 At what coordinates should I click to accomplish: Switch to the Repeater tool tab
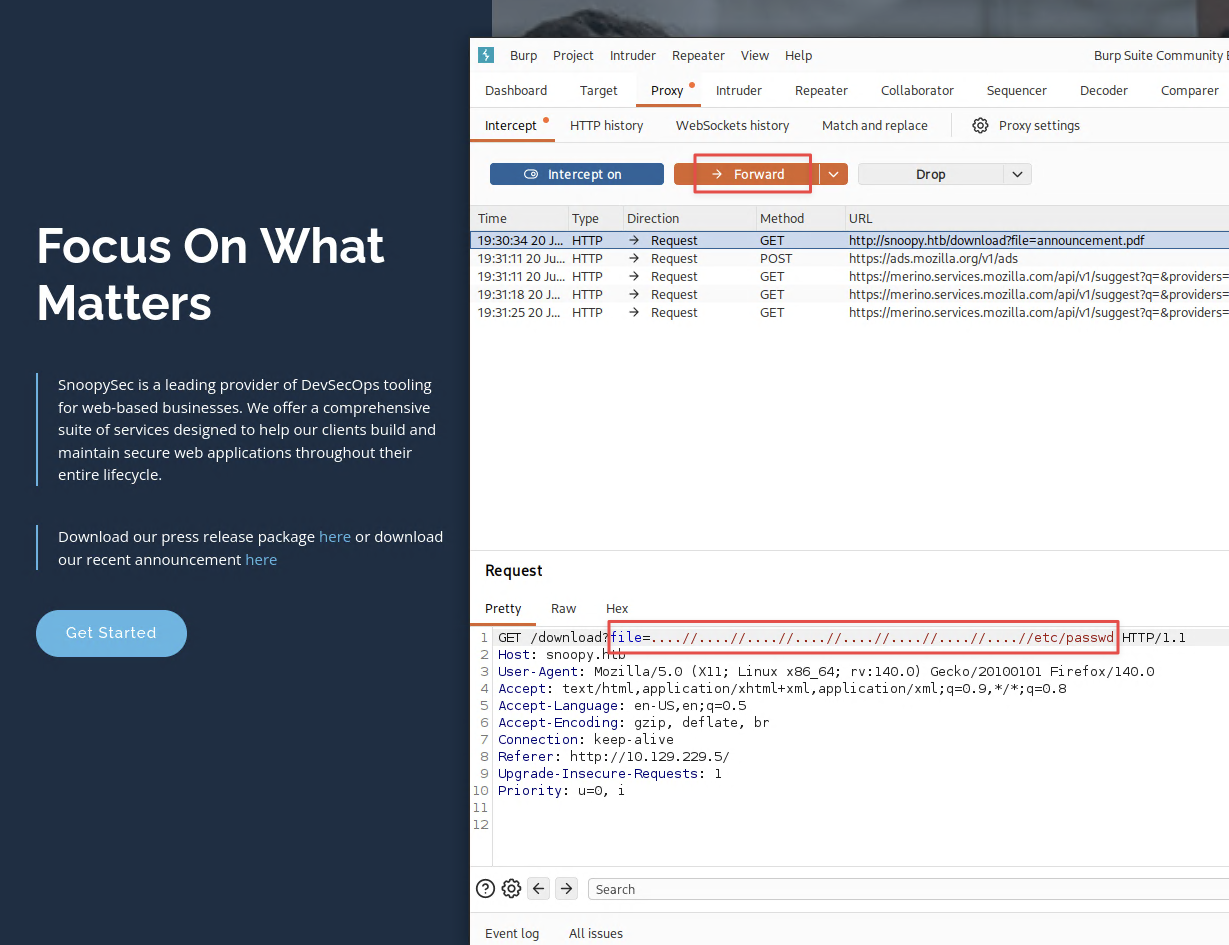pos(821,90)
